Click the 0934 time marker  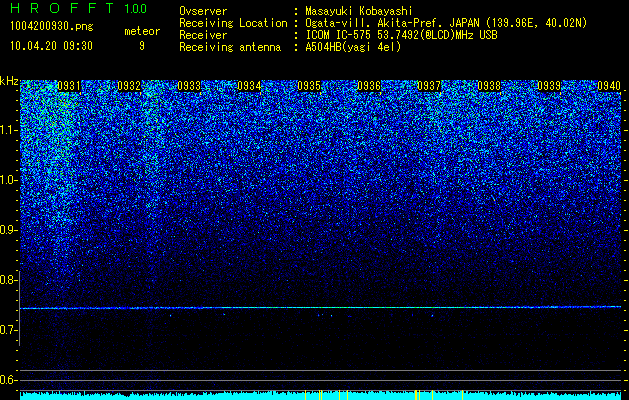pos(249,86)
